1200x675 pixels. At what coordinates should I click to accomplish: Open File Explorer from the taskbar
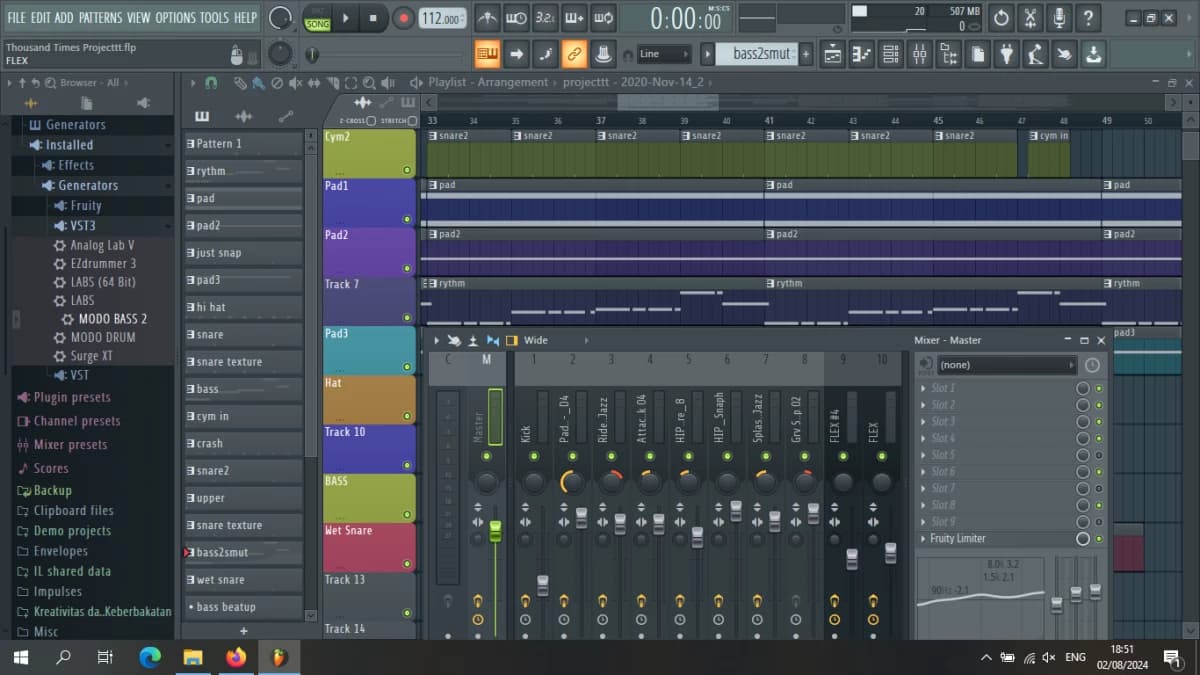[x=193, y=657]
